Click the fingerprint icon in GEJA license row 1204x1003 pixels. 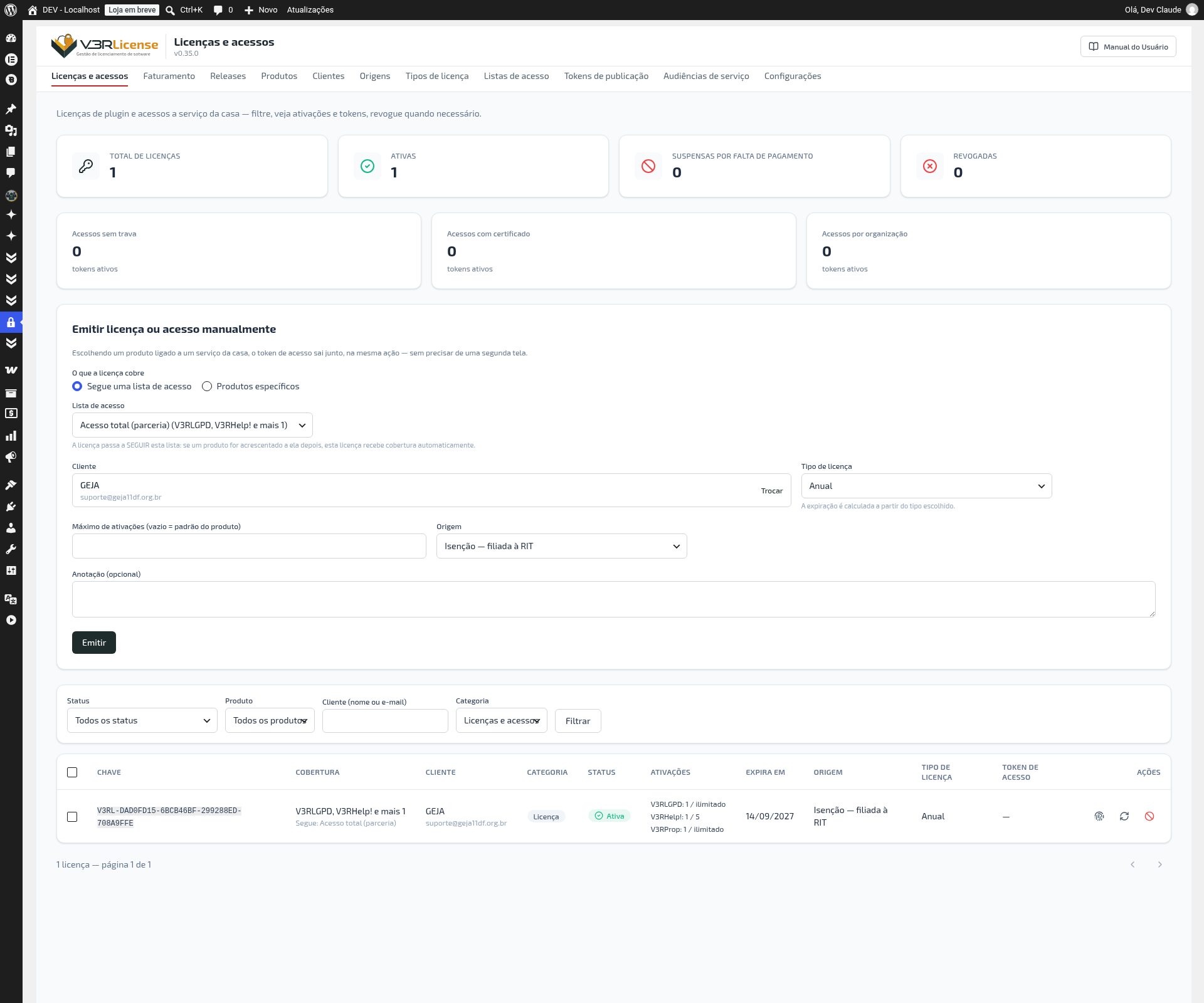coord(1099,816)
